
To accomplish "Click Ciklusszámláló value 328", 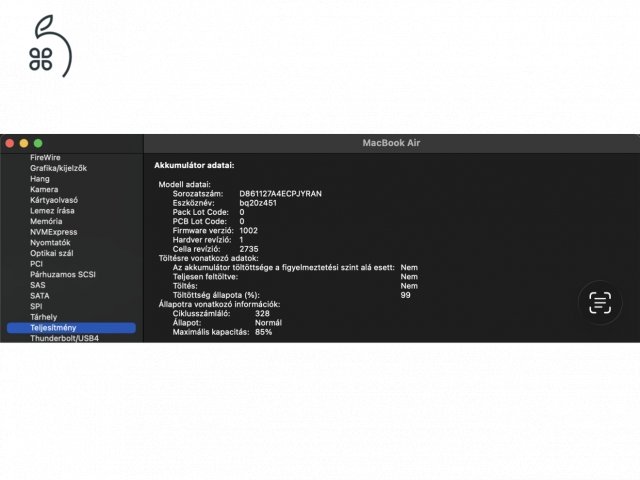I will 262,313.
